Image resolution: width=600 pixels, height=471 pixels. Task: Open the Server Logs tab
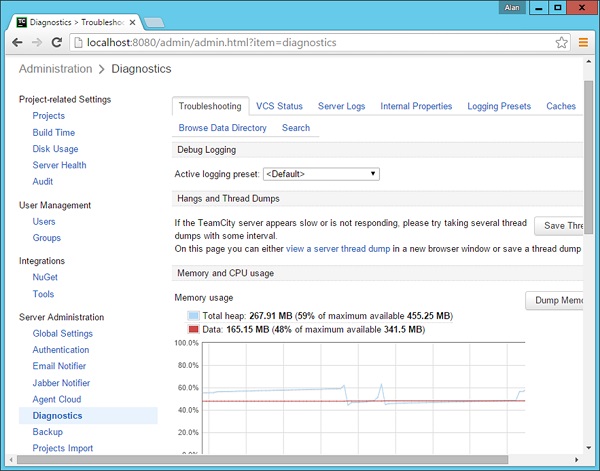(x=341, y=106)
